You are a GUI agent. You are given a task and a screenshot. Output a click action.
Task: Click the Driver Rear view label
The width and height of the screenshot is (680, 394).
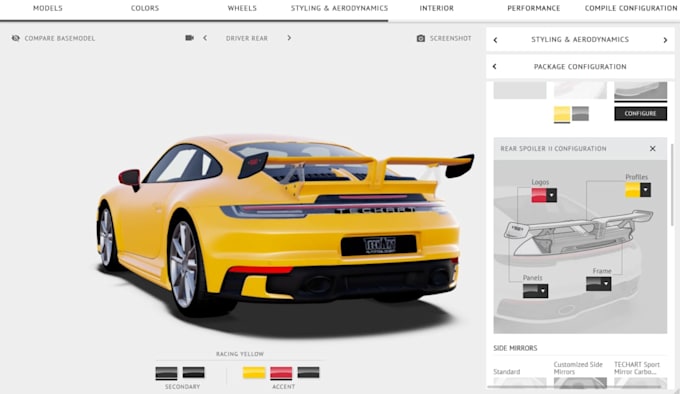pyautogui.click(x=247, y=38)
